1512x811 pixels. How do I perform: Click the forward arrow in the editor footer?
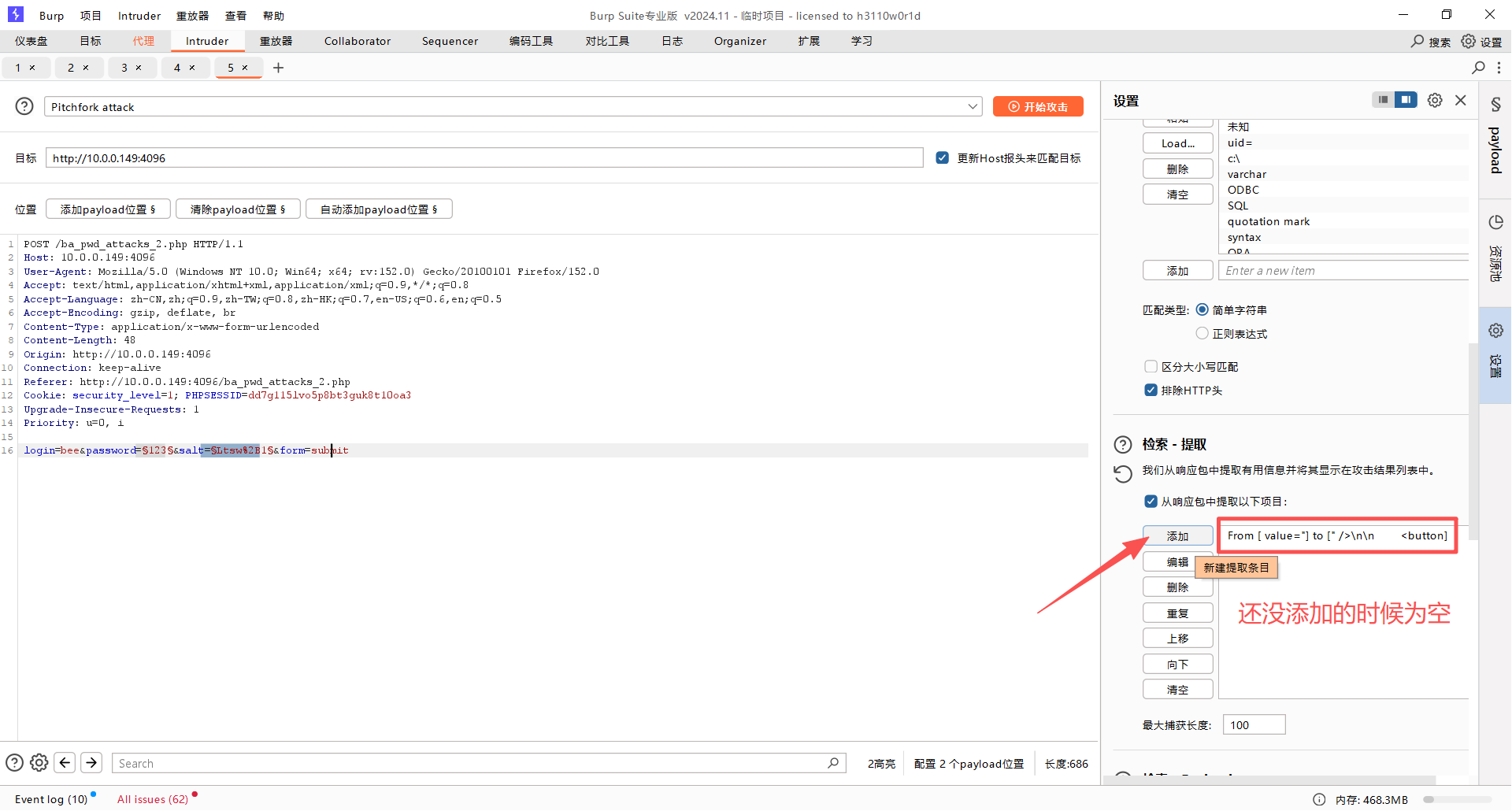pyautogui.click(x=91, y=763)
